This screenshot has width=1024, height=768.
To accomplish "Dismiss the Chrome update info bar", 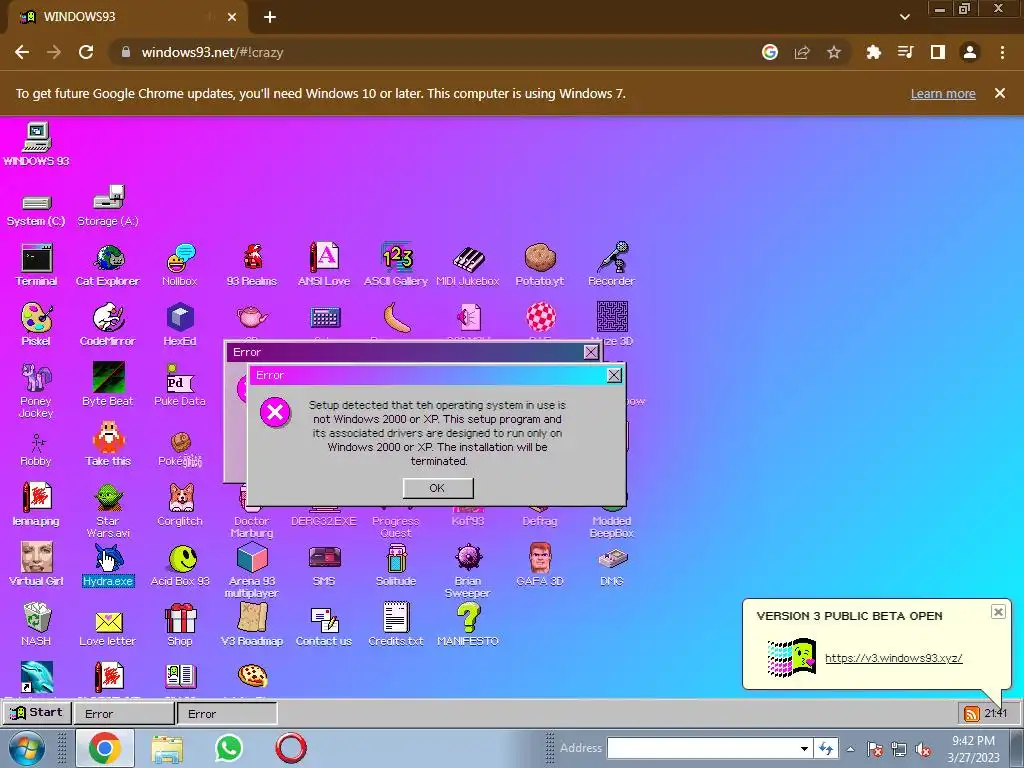I will 1000,93.
